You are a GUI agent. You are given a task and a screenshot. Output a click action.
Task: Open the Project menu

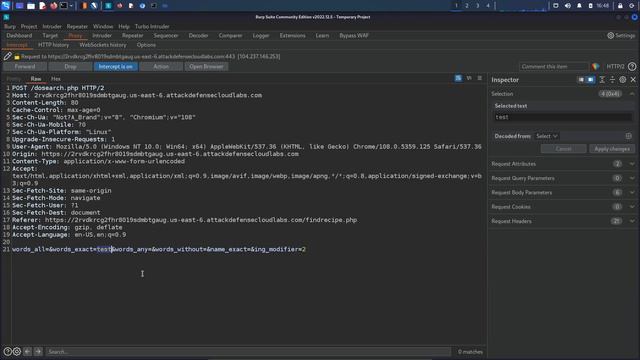coord(29,27)
